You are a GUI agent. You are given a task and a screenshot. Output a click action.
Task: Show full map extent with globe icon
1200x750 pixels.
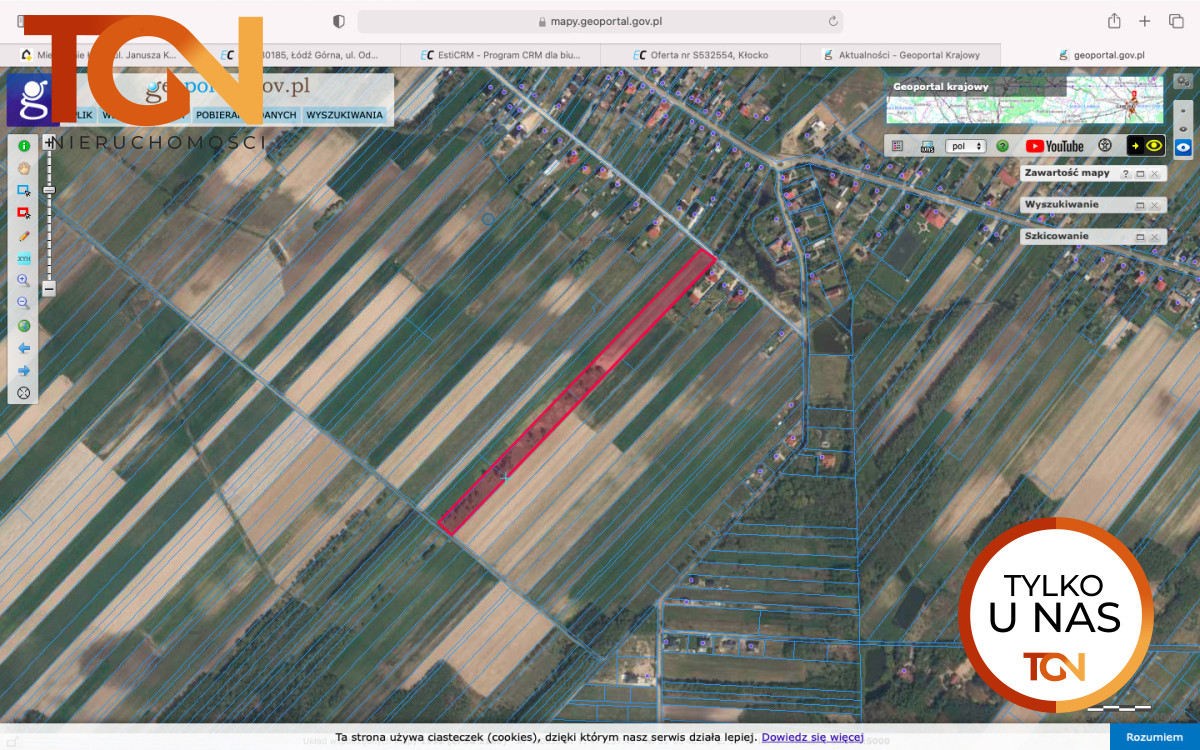pyautogui.click(x=24, y=326)
